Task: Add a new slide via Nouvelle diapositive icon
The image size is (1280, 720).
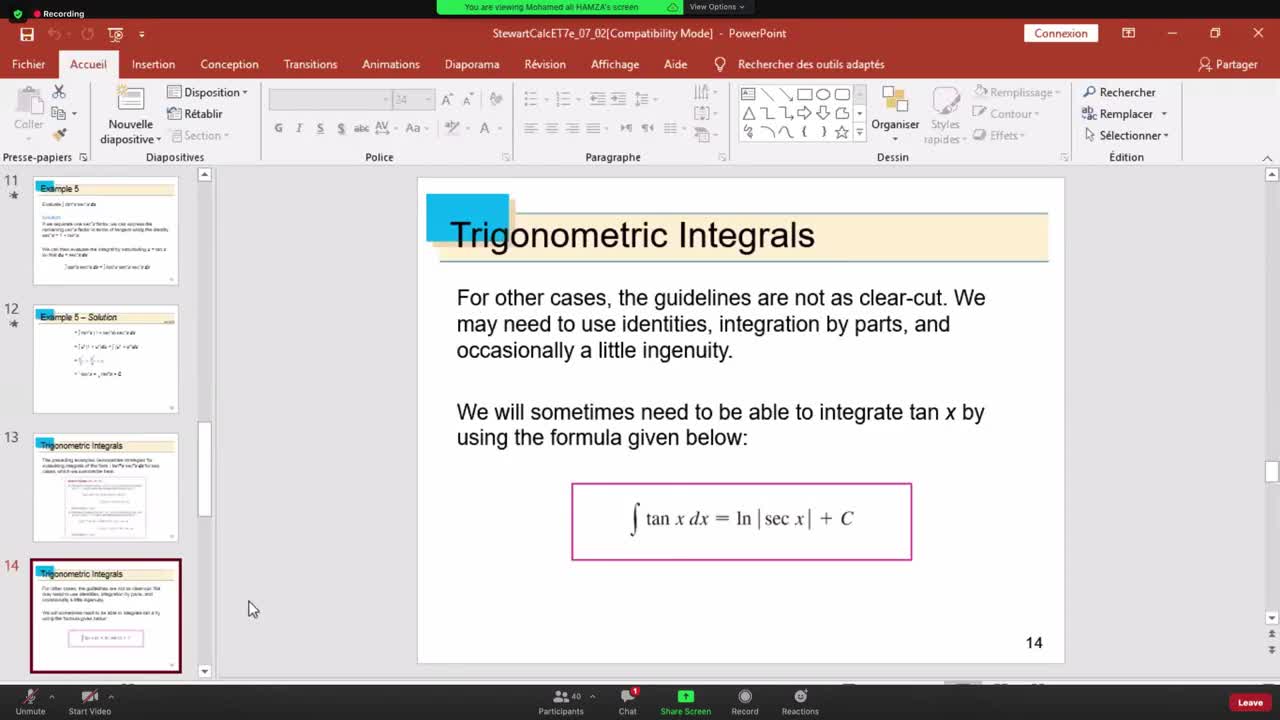Action: (130, 100)
